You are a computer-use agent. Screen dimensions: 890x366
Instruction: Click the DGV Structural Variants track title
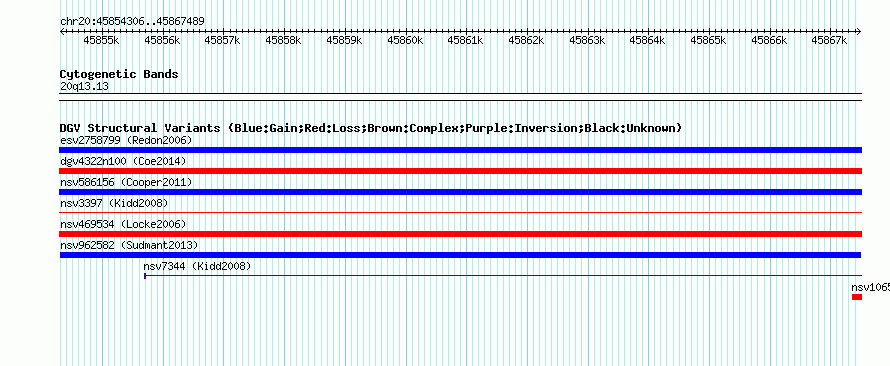pos(370,128)
